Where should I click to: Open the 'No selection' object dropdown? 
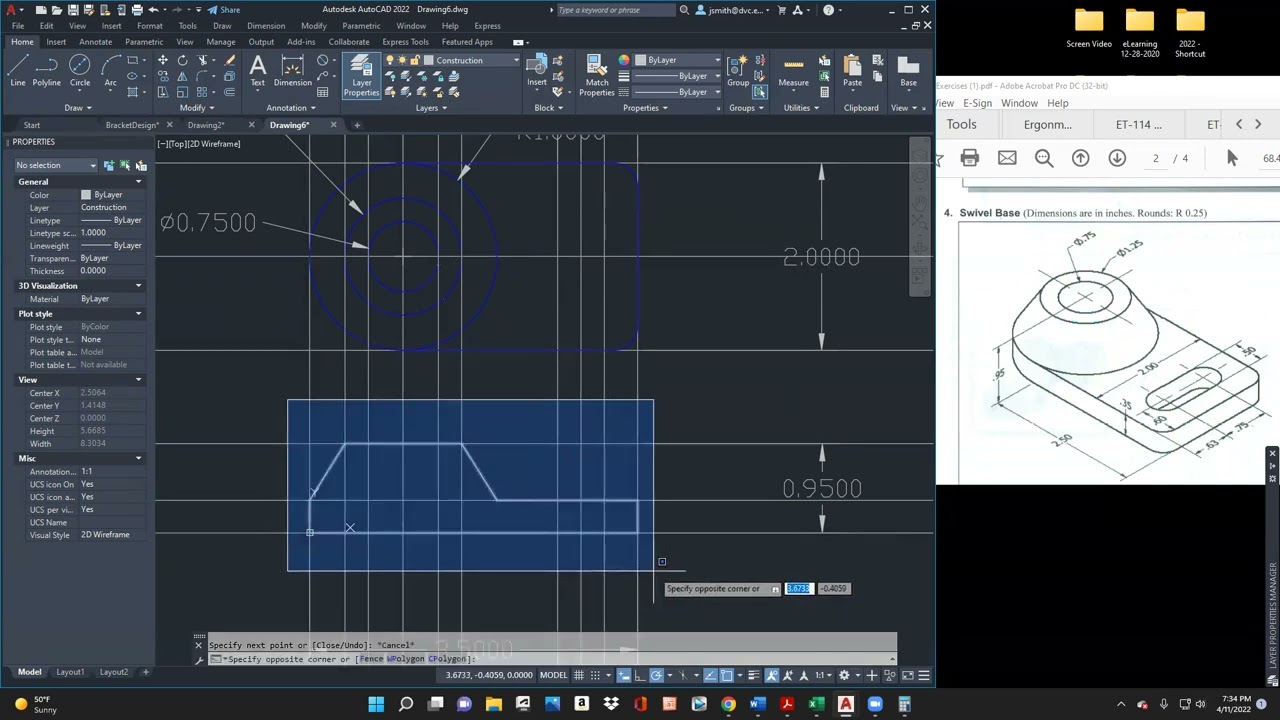click(x=56, y=165)
